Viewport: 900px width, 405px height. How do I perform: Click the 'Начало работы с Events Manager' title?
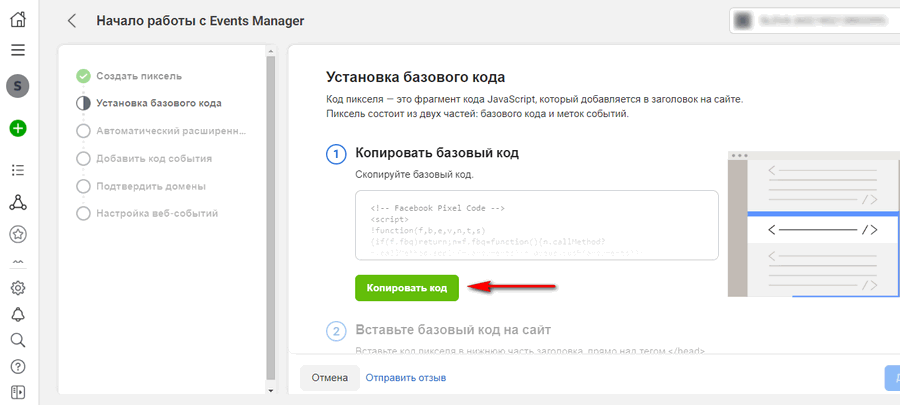click(x=200, y=21)
